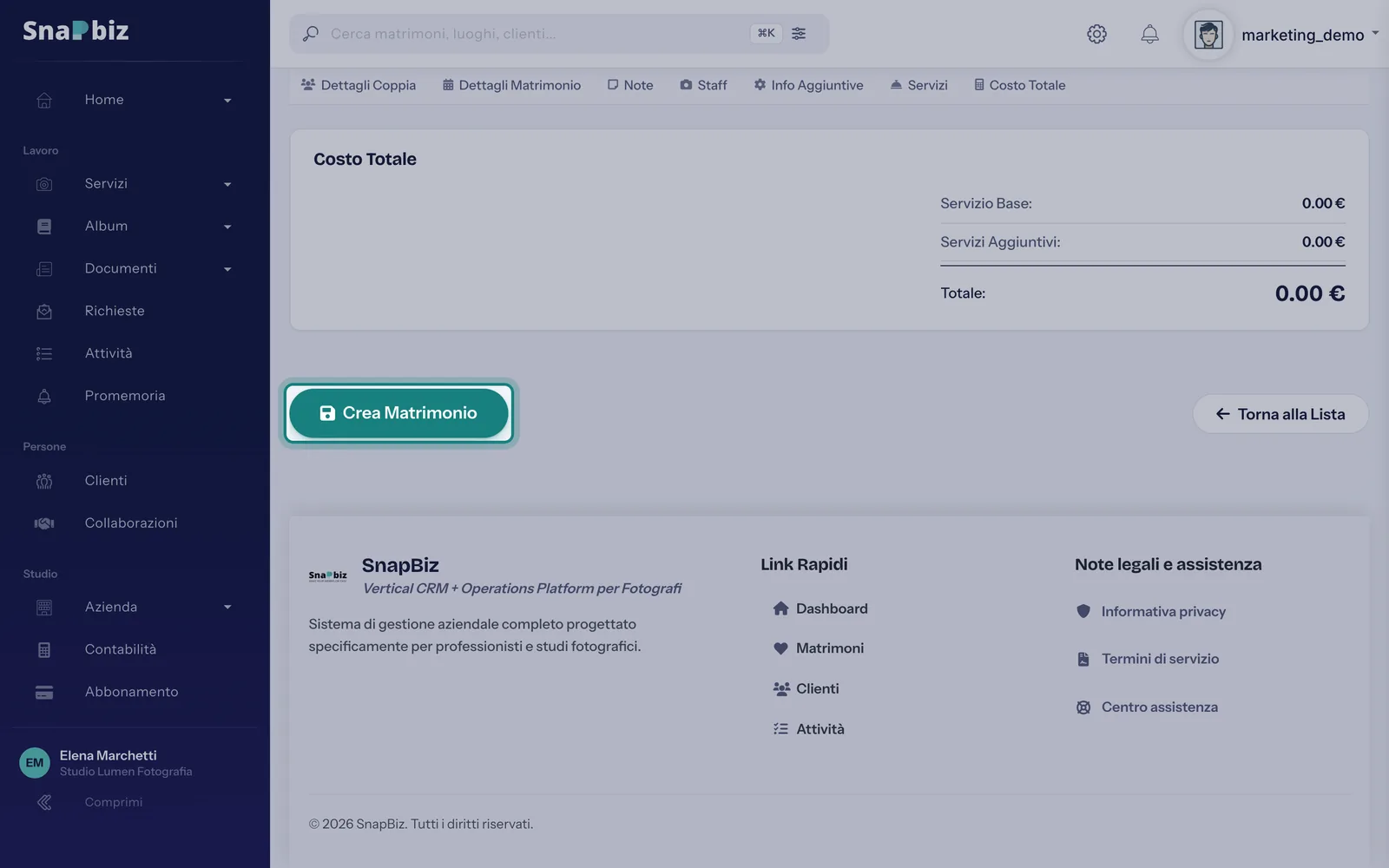Screen dimensions: 1389x868
Task: Open marketing_demo account dropdown arrow
Action: tap(1375, 34)
